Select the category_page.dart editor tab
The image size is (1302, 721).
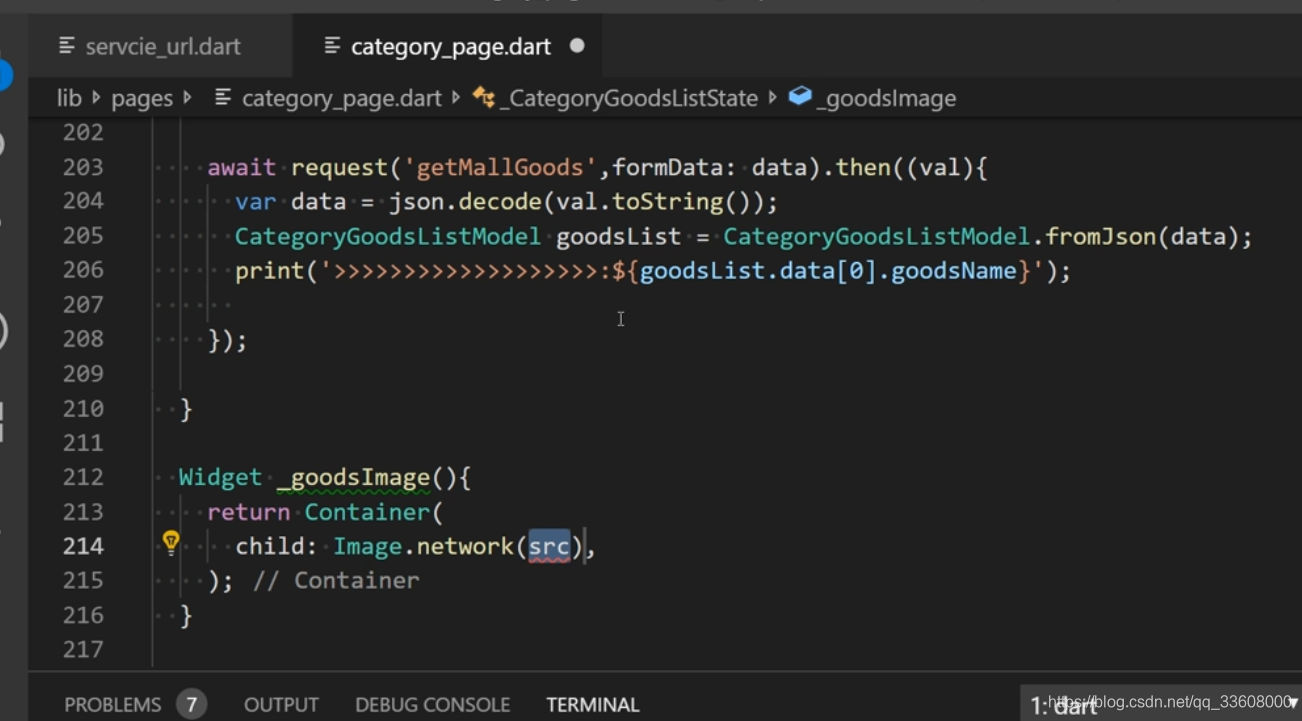pos(450,46)
